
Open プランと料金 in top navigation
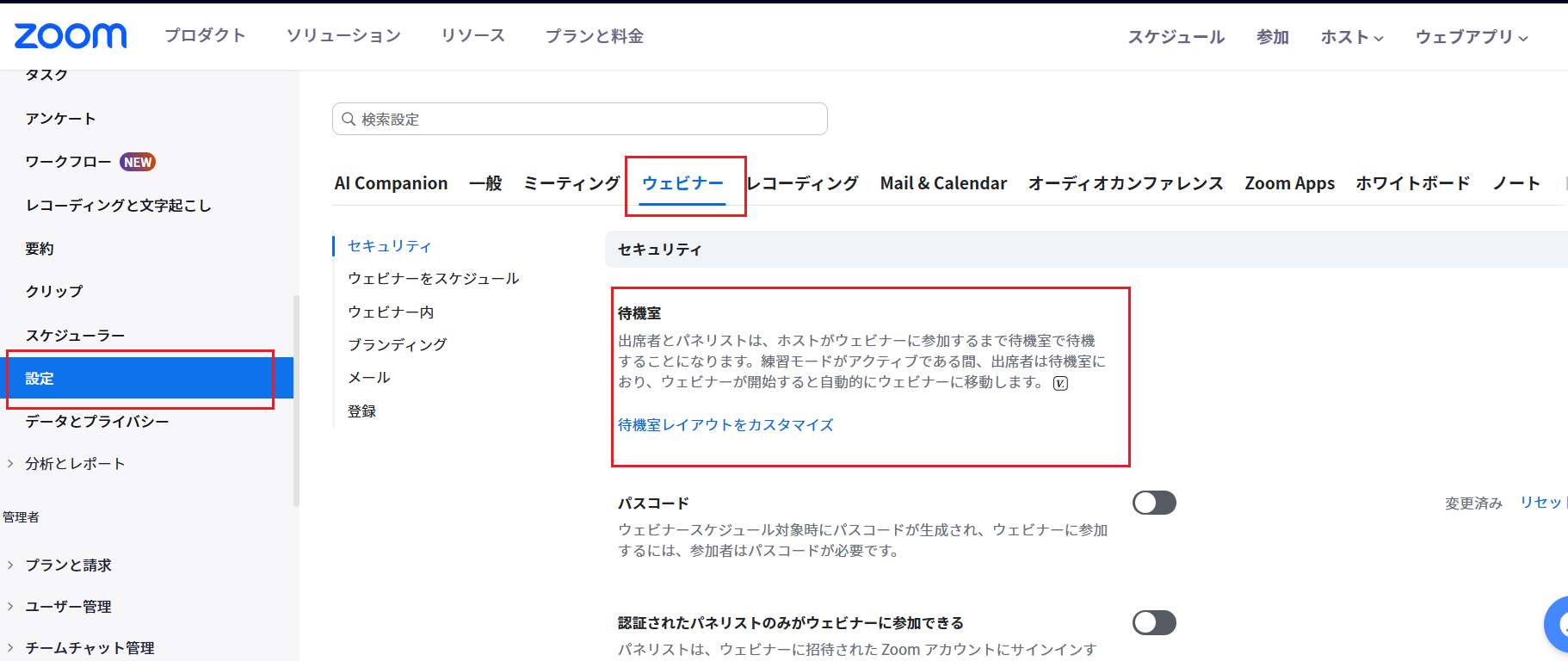pos(594,36)
